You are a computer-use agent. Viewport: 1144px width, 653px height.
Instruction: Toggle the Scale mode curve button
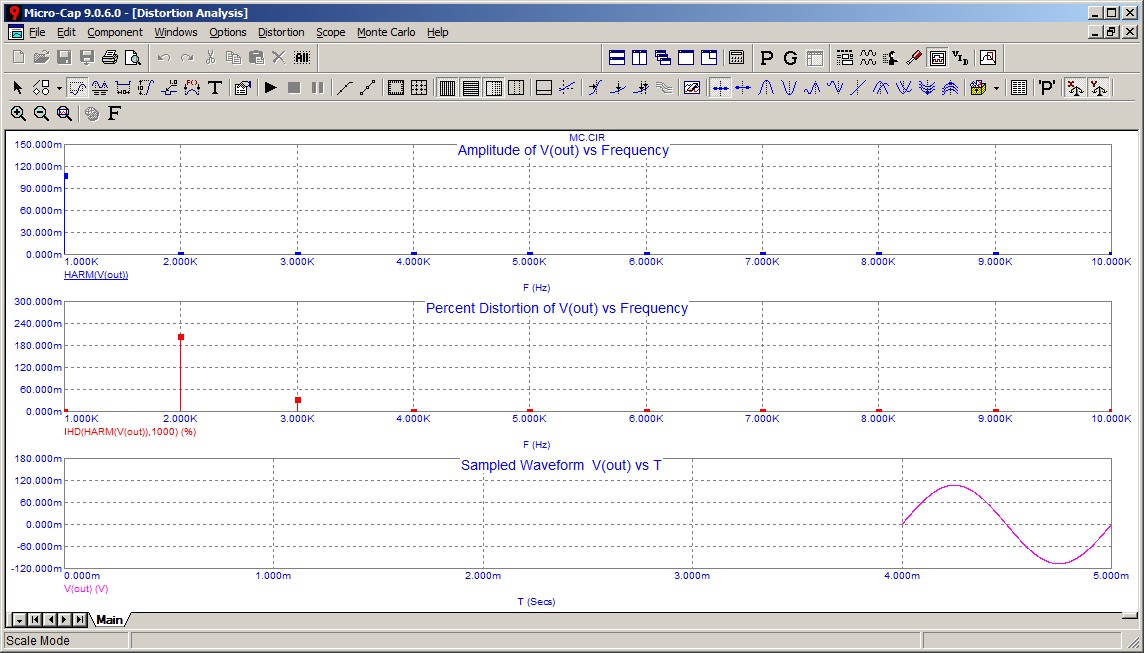(x=77, y=88)
